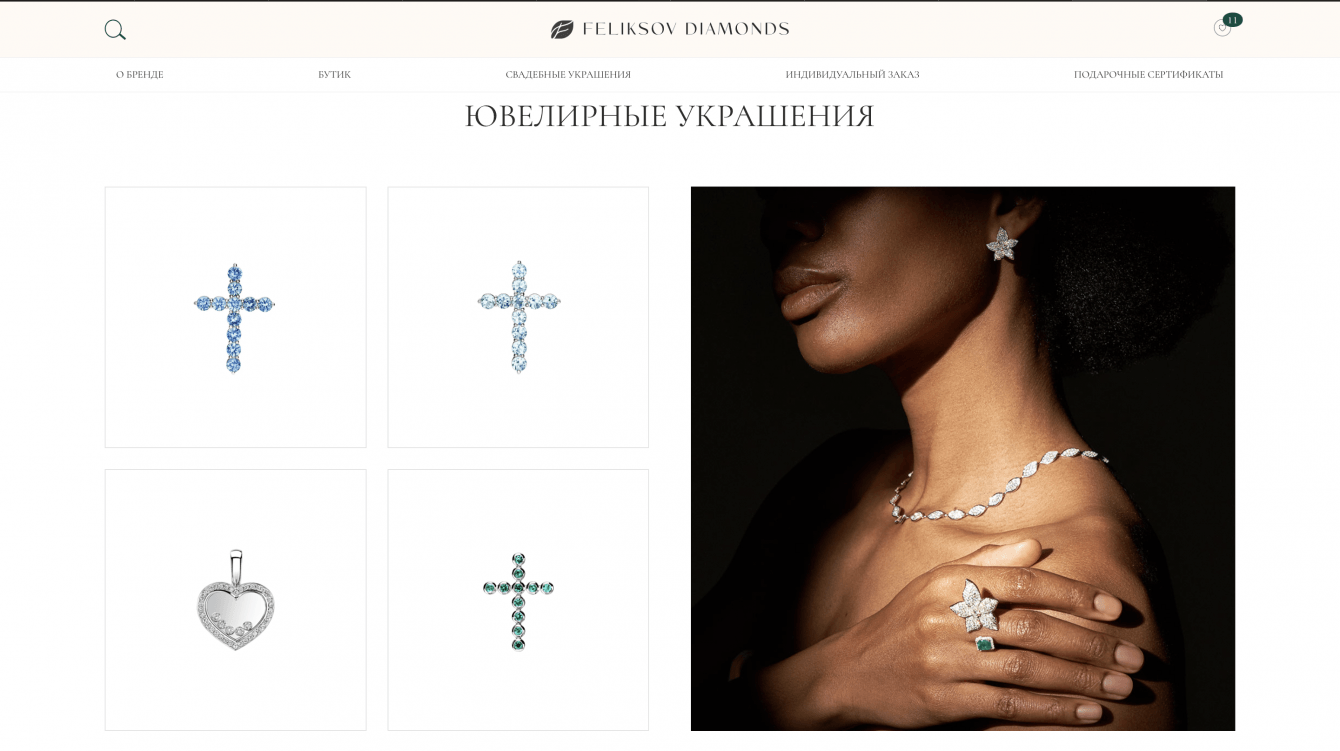This screenshot has width=1340, height=751.
Task: Click the model photo banner
Action: click(963, 459)
